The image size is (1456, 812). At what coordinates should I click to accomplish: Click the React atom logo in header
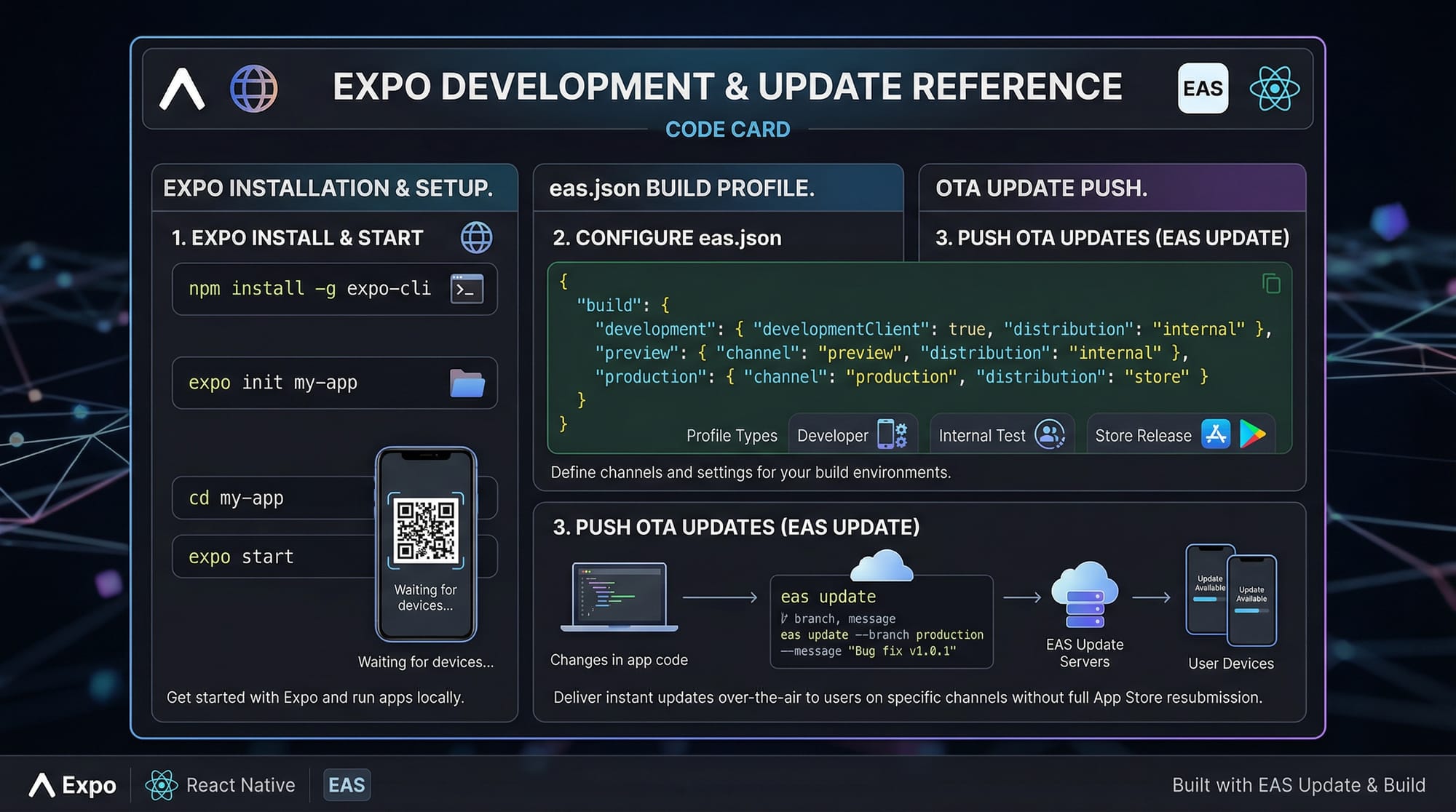(1274, 89)
